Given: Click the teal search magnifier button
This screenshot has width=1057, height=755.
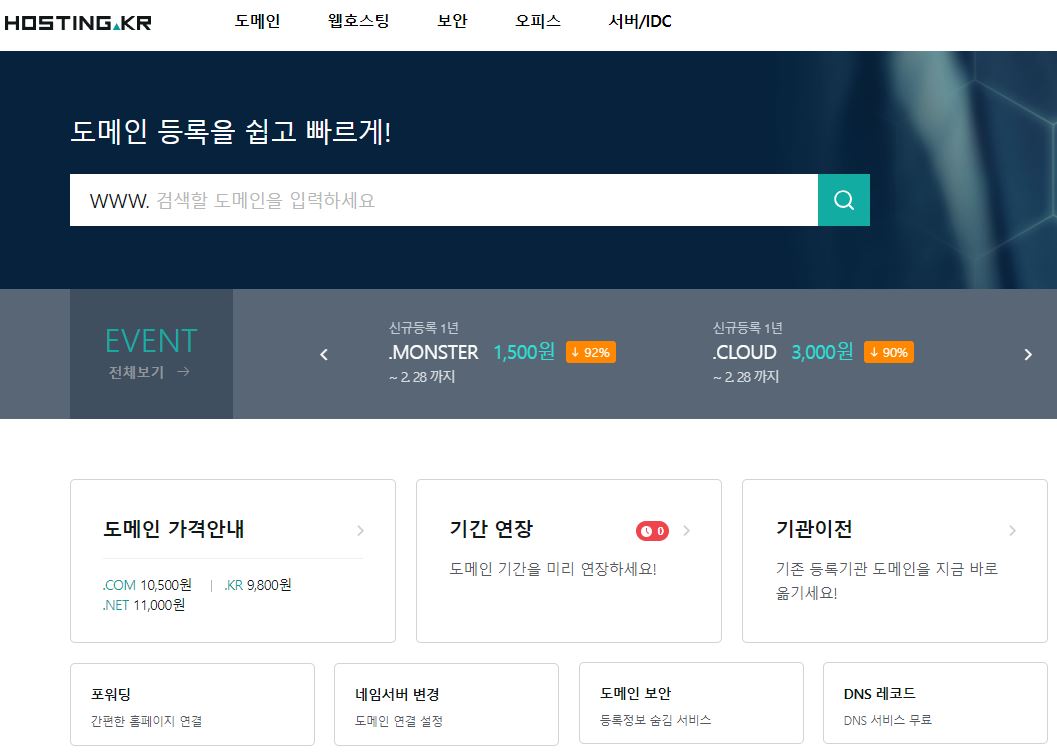Looking at the screenshot, I should [843, 200].
